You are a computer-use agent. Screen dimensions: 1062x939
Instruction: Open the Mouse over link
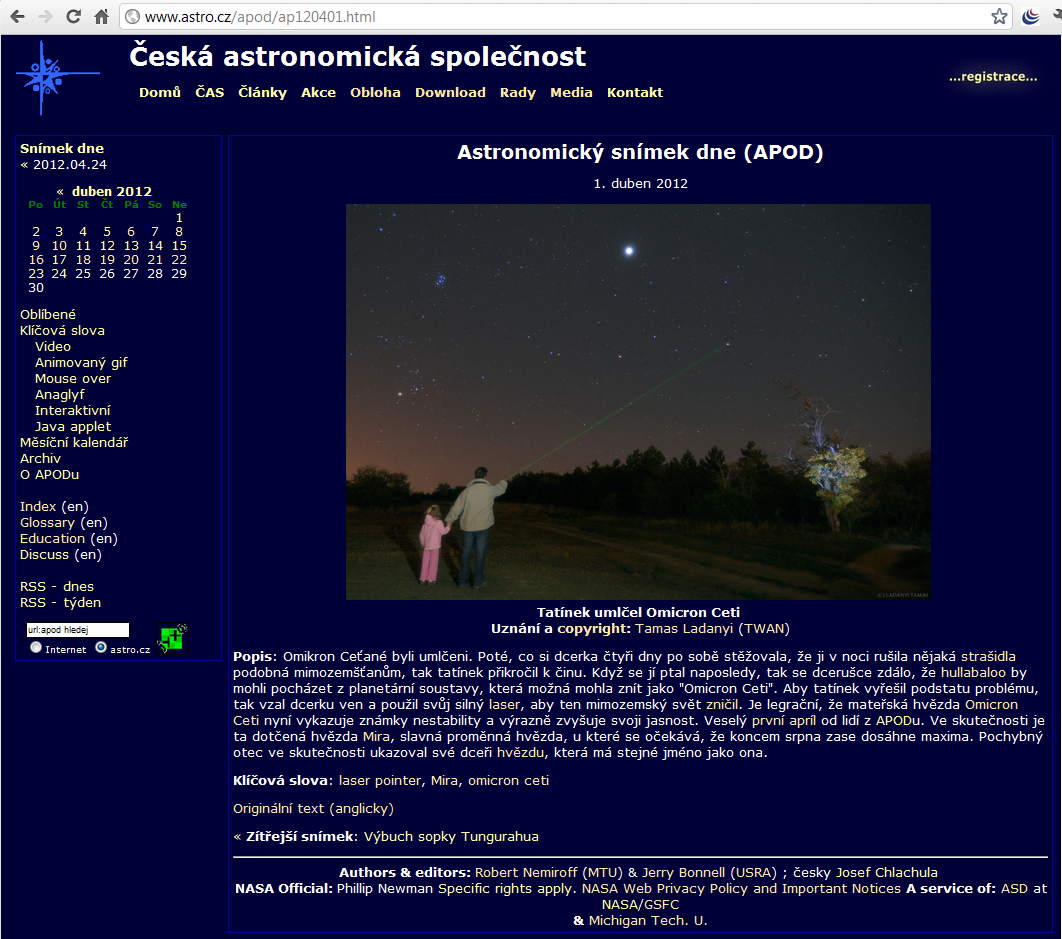tap(73, 379)
